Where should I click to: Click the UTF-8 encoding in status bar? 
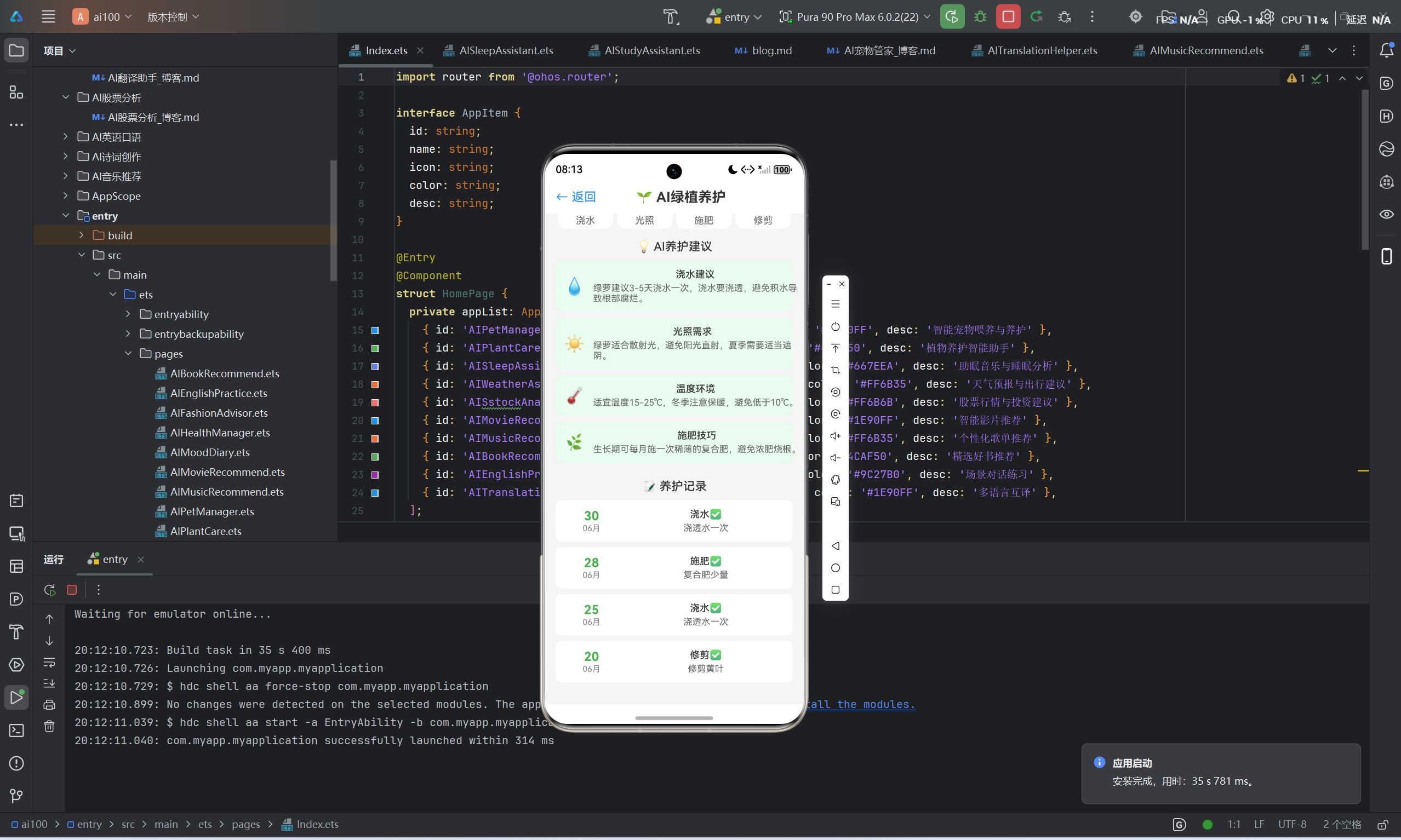coord(1292,824)
